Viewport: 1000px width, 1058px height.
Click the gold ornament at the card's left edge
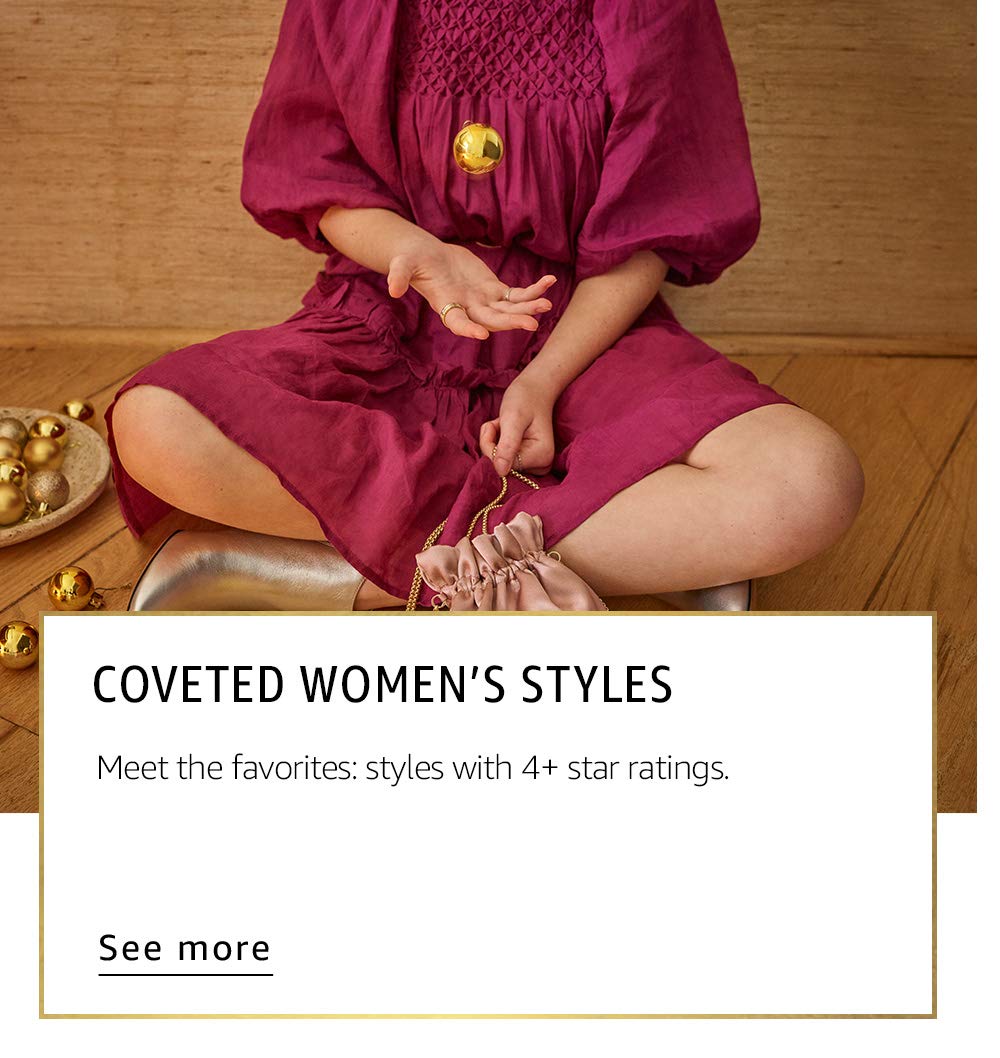point(17,645)
